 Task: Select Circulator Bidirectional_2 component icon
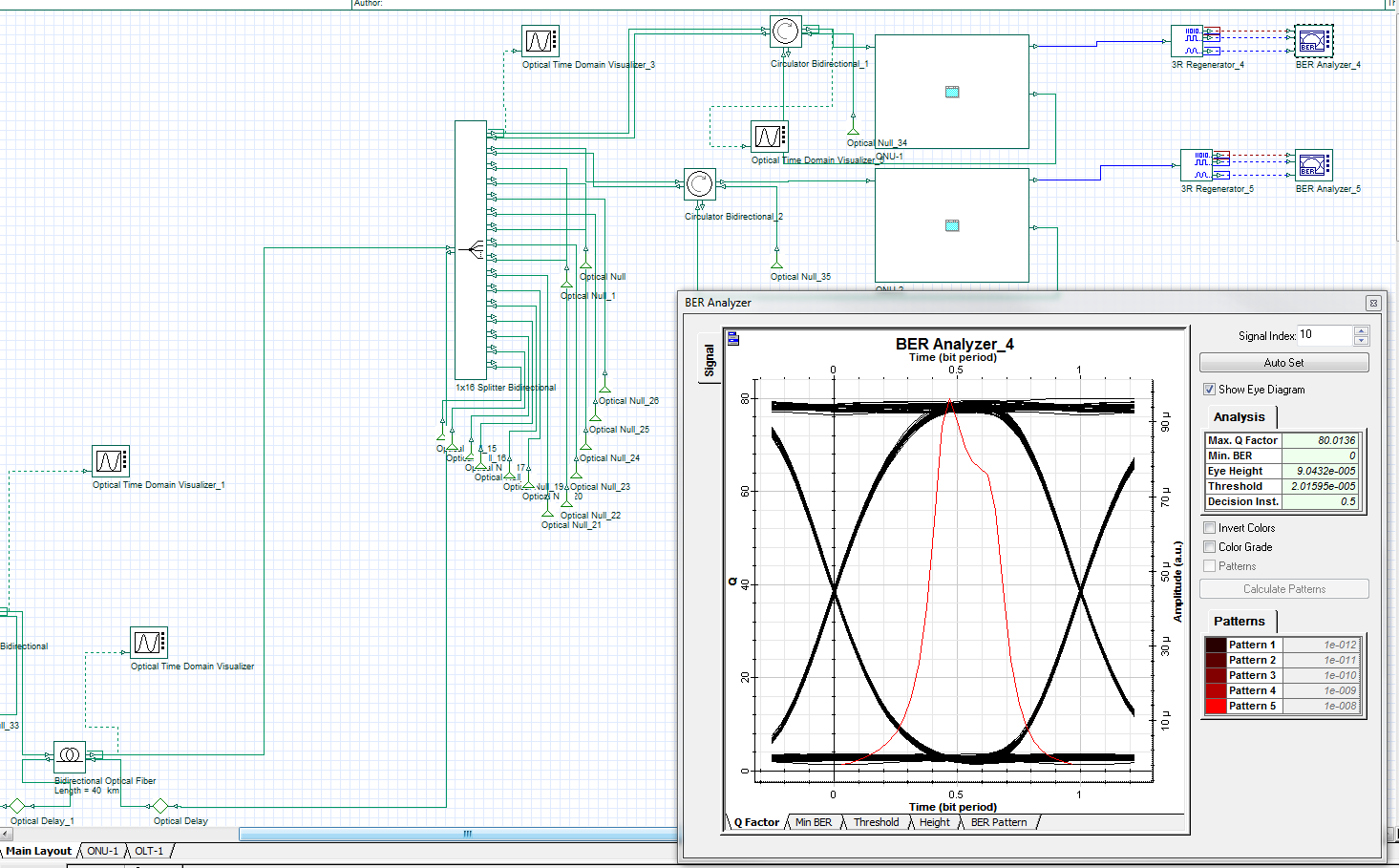tap(699, 184)
